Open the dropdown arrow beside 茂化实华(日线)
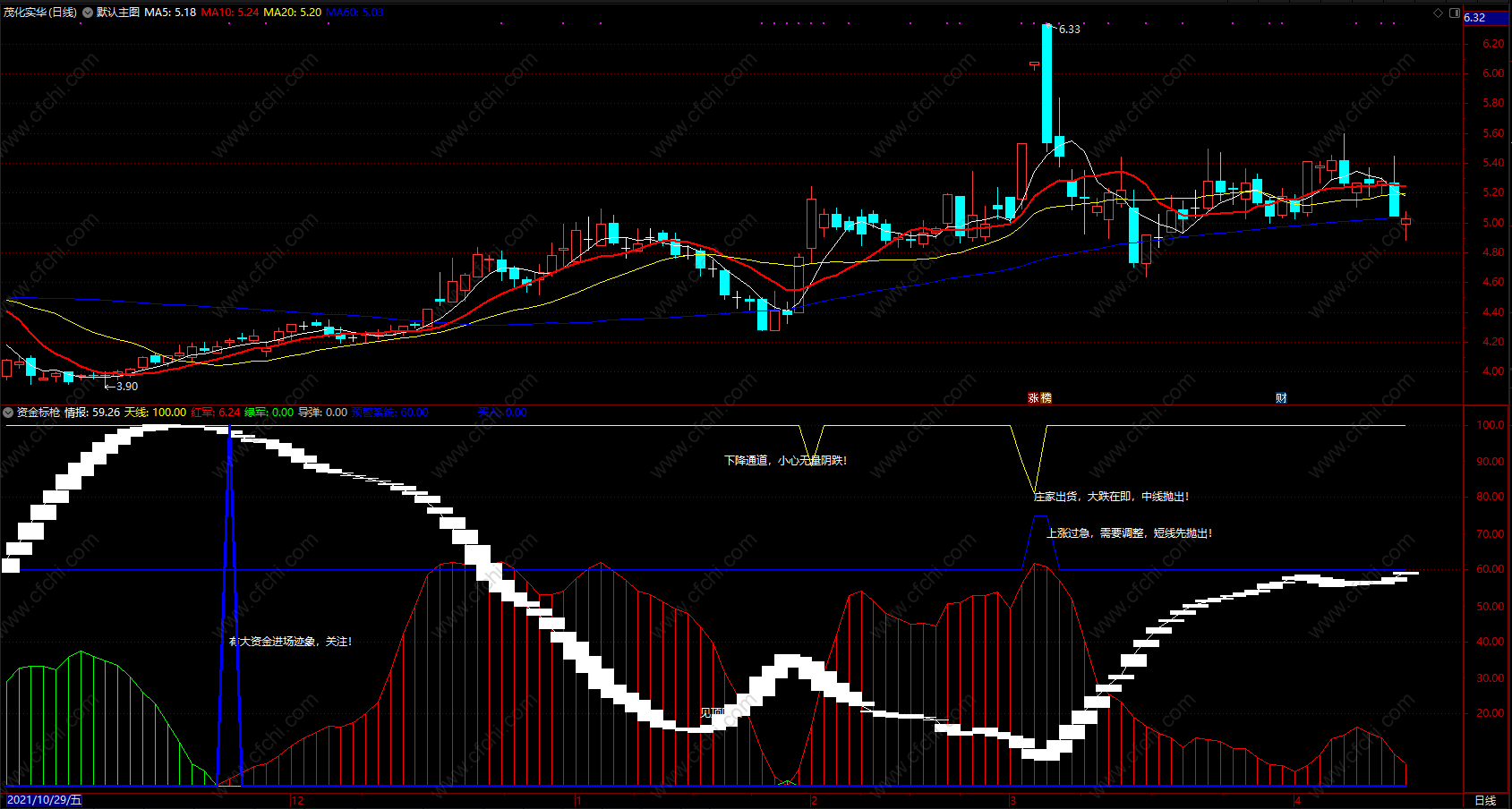The height and width of the screenshot is (809, 1512). 88,13
